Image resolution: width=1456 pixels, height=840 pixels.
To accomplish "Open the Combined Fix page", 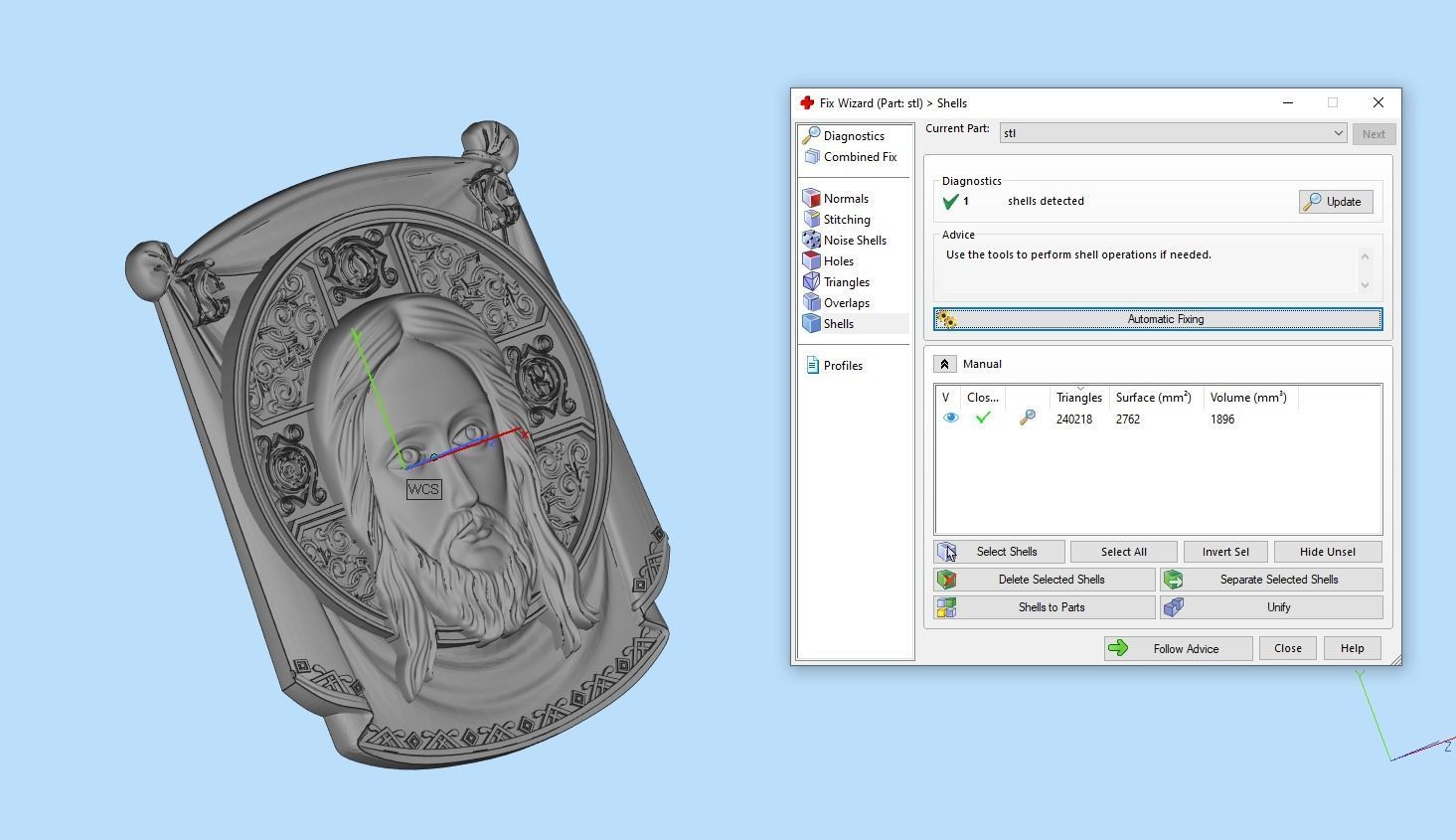I will (x=851, y=157).
